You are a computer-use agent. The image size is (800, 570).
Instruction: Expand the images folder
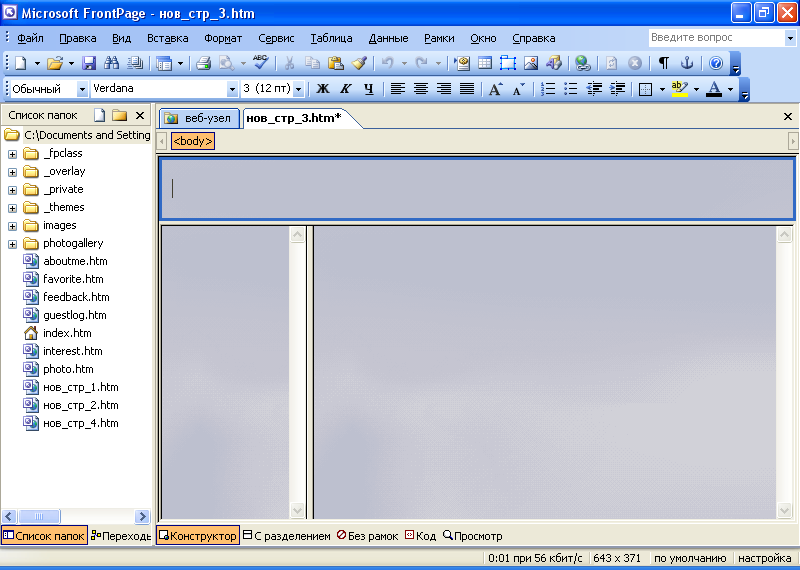click(x=12, y=226)
